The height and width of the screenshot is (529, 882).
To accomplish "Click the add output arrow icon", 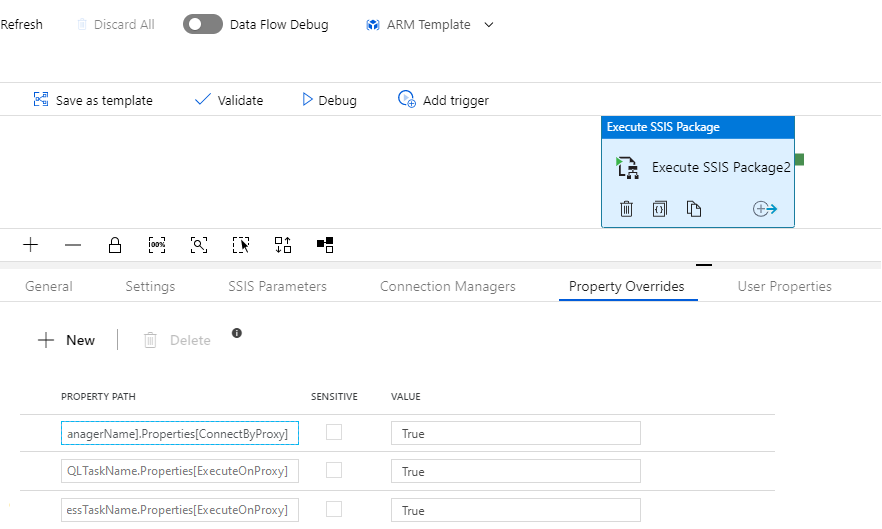I will click(765, 209).
